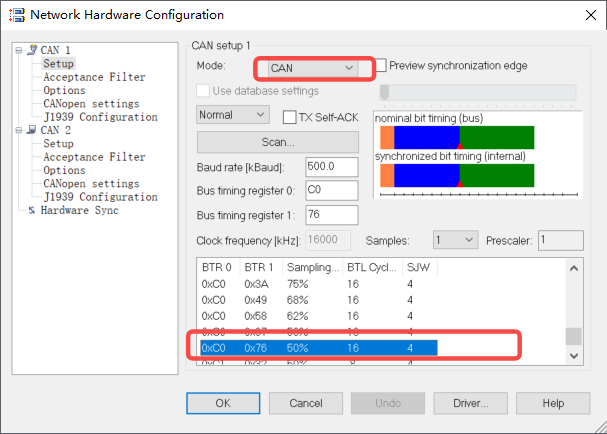Click the Undo button
This screenshot has width=607, height=434.
click(x=388, y=403)
